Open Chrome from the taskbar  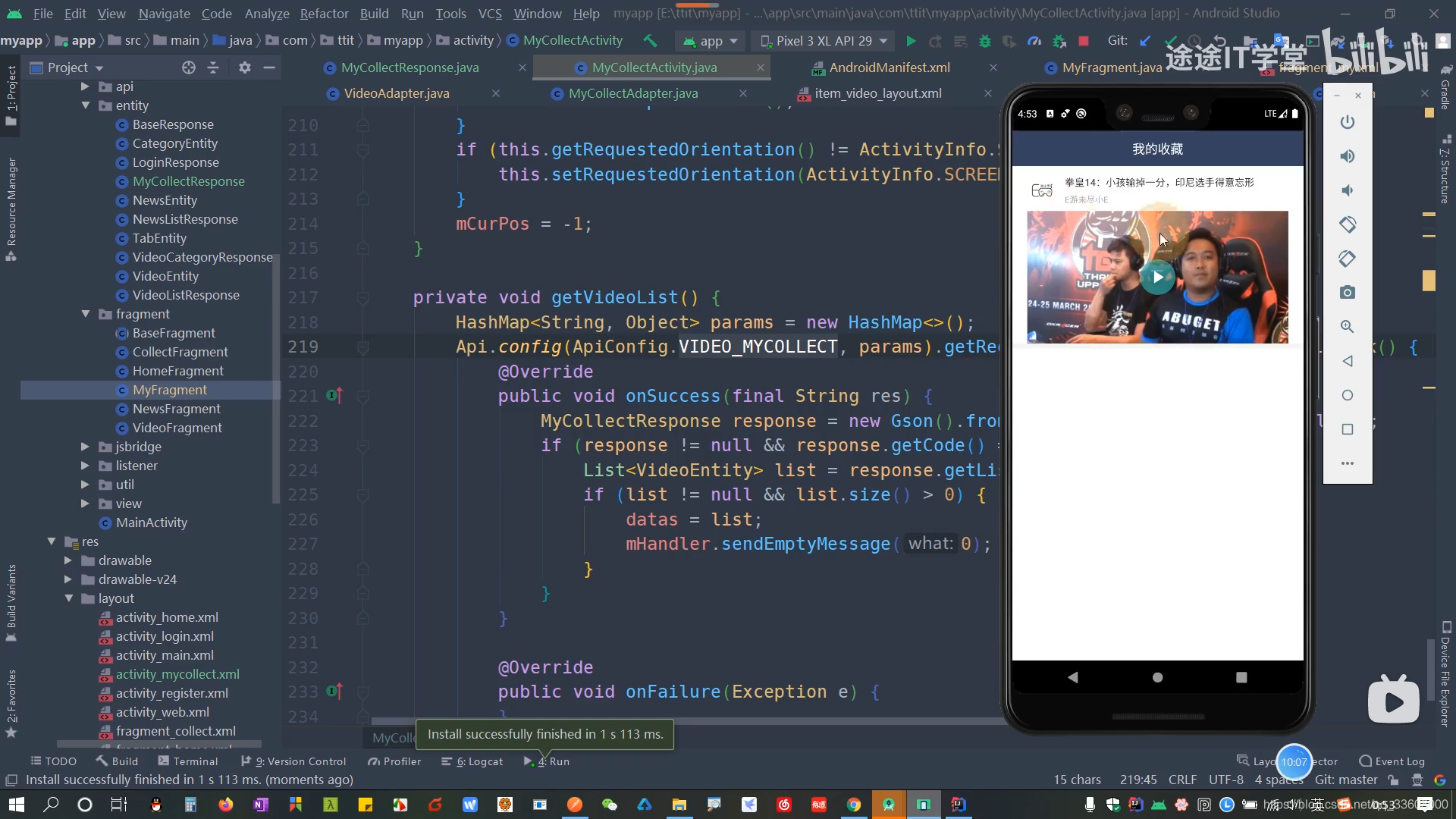pyautogui.click(x=854, y=805)
